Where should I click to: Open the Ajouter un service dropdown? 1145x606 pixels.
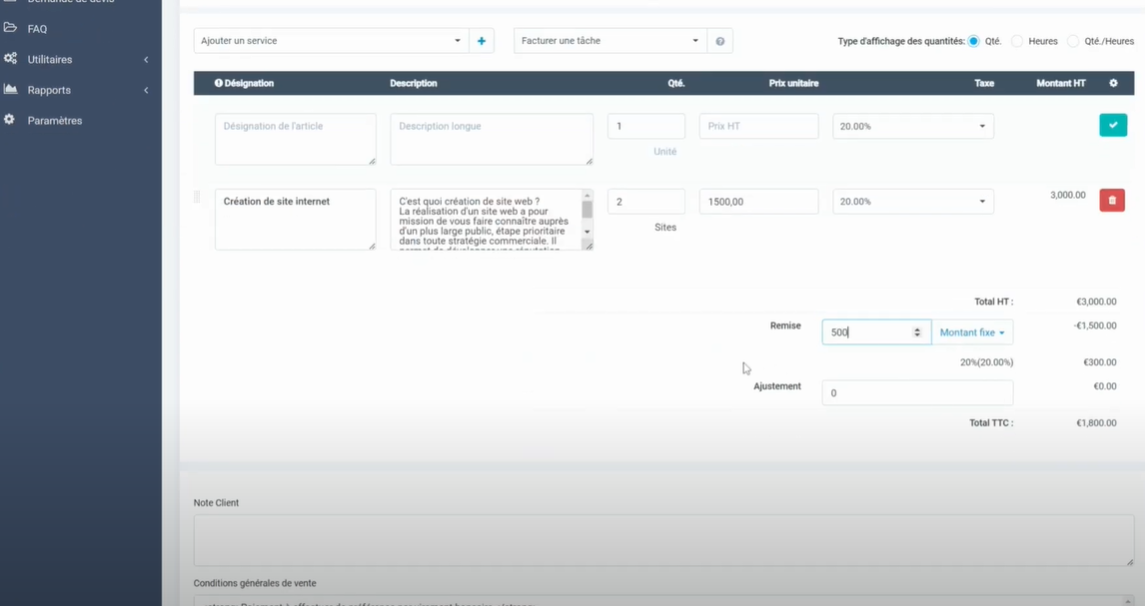pyautogui.click(x=330, y=41)
